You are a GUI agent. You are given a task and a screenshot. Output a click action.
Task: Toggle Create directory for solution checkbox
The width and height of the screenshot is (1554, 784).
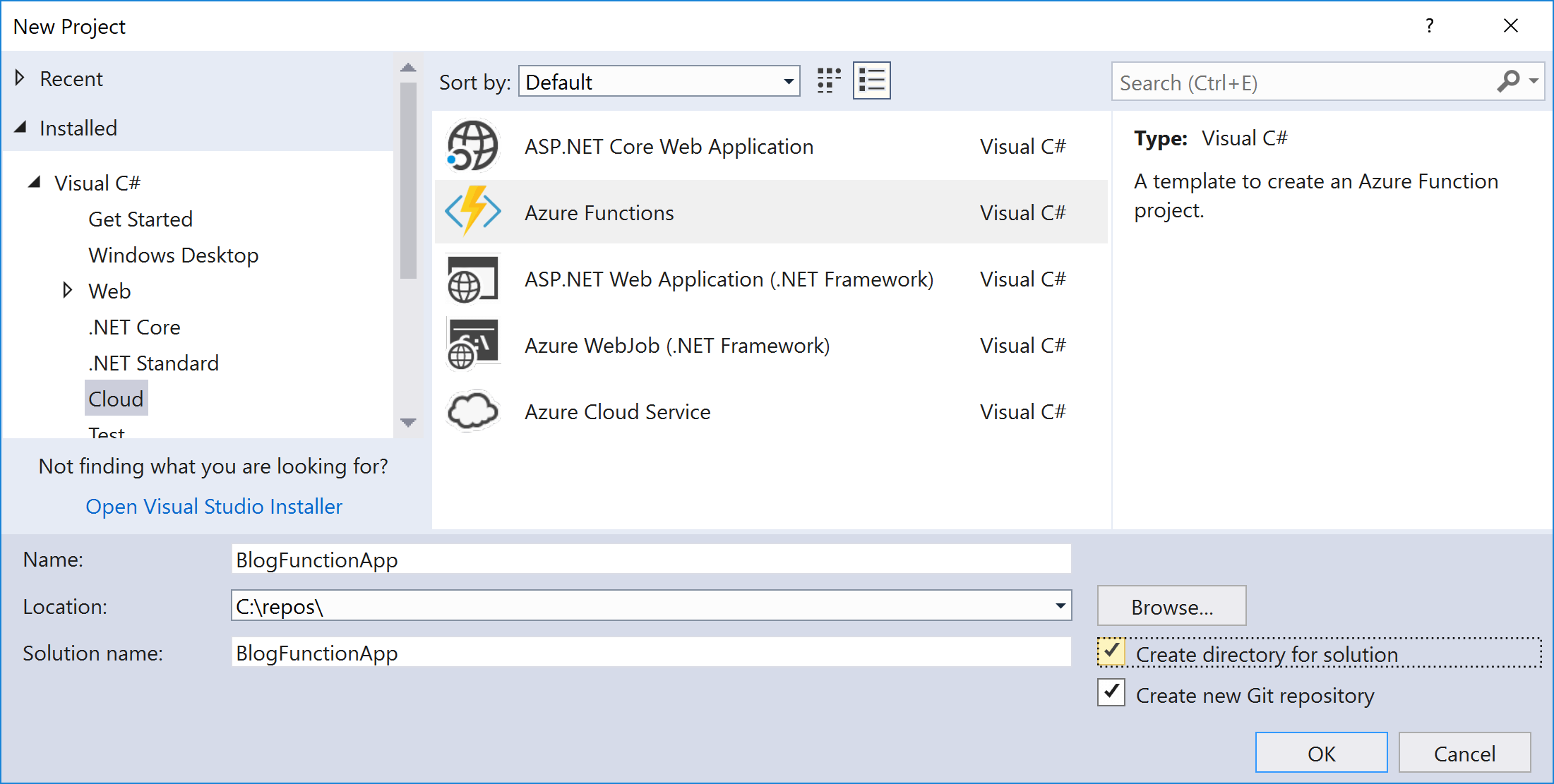[x=1111, y=652]
